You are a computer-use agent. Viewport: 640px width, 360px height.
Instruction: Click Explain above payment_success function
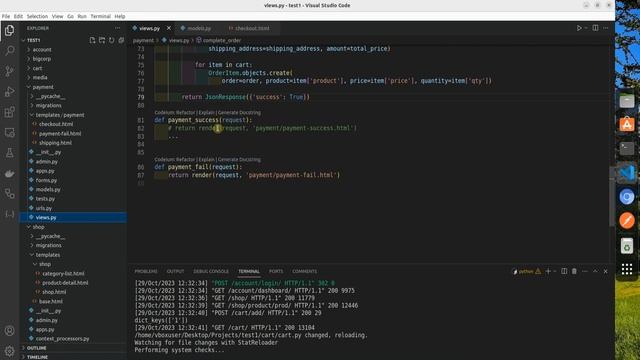click(x=207, y=112)
